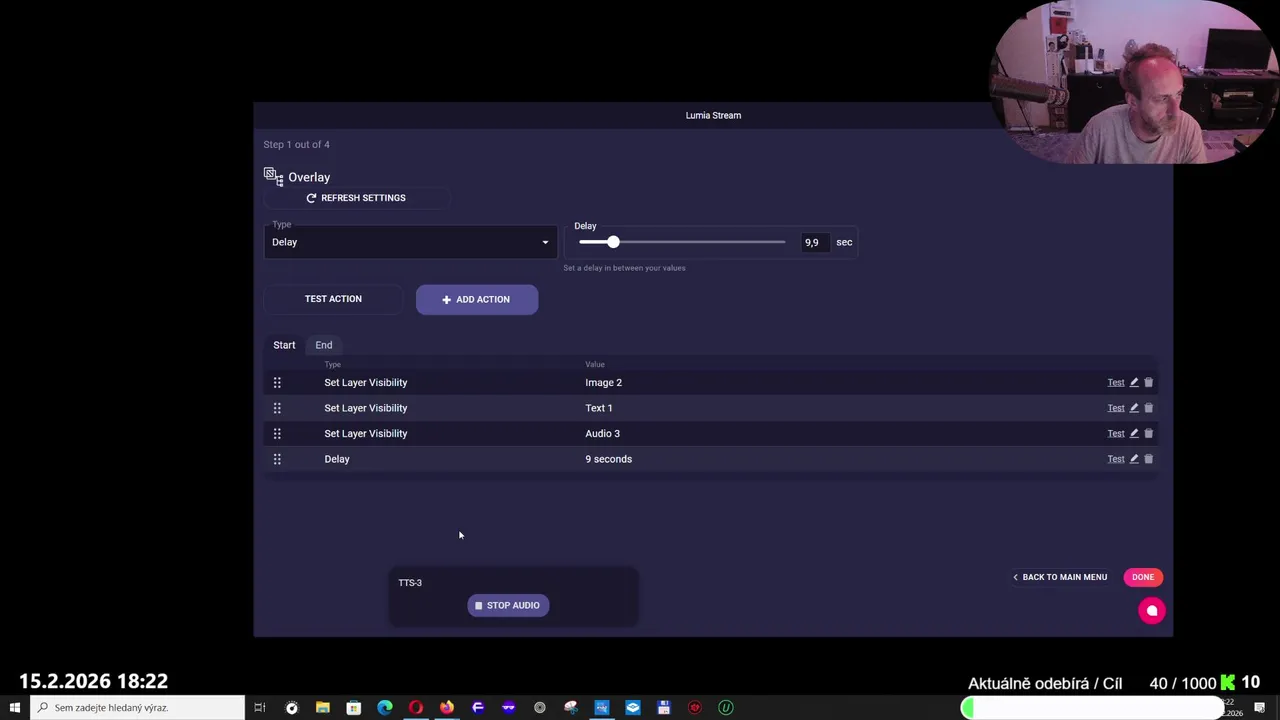Delete the Text 1 action row
This screenshot has height=720, width=1280.
(x=1148, y=408)
